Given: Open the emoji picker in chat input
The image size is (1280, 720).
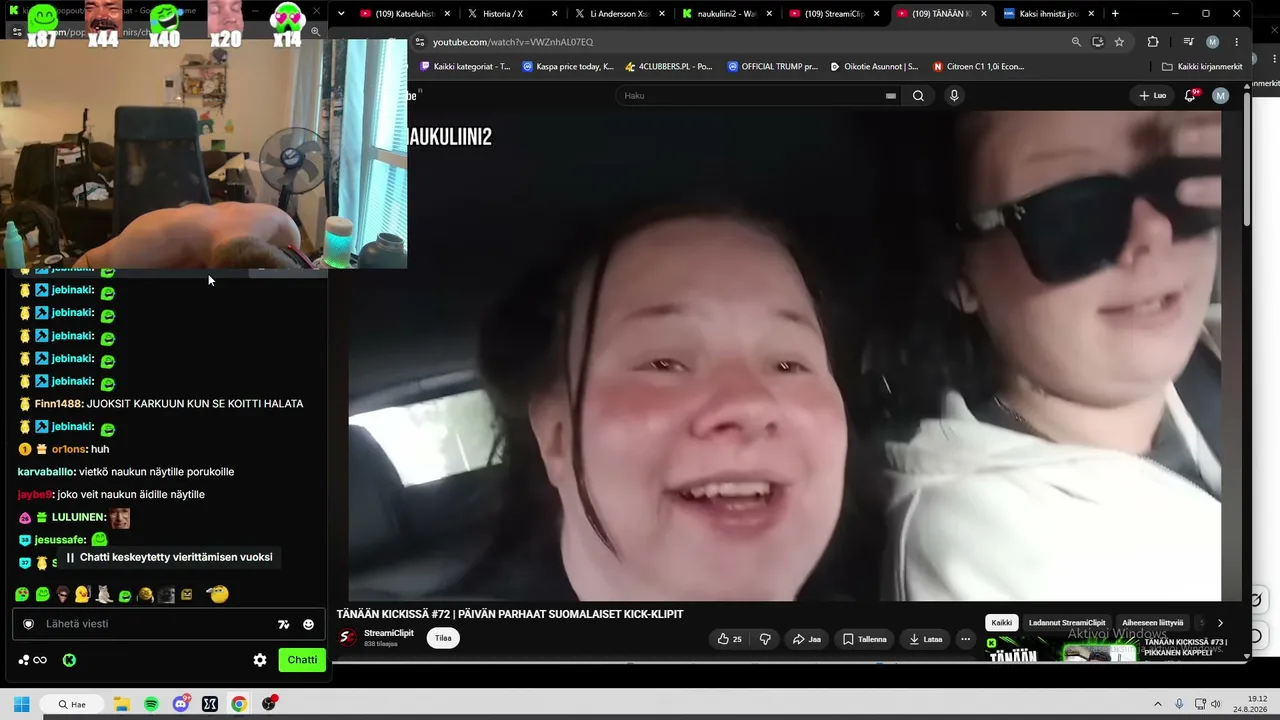Looking at the screenshot, I should pos(308,624).
